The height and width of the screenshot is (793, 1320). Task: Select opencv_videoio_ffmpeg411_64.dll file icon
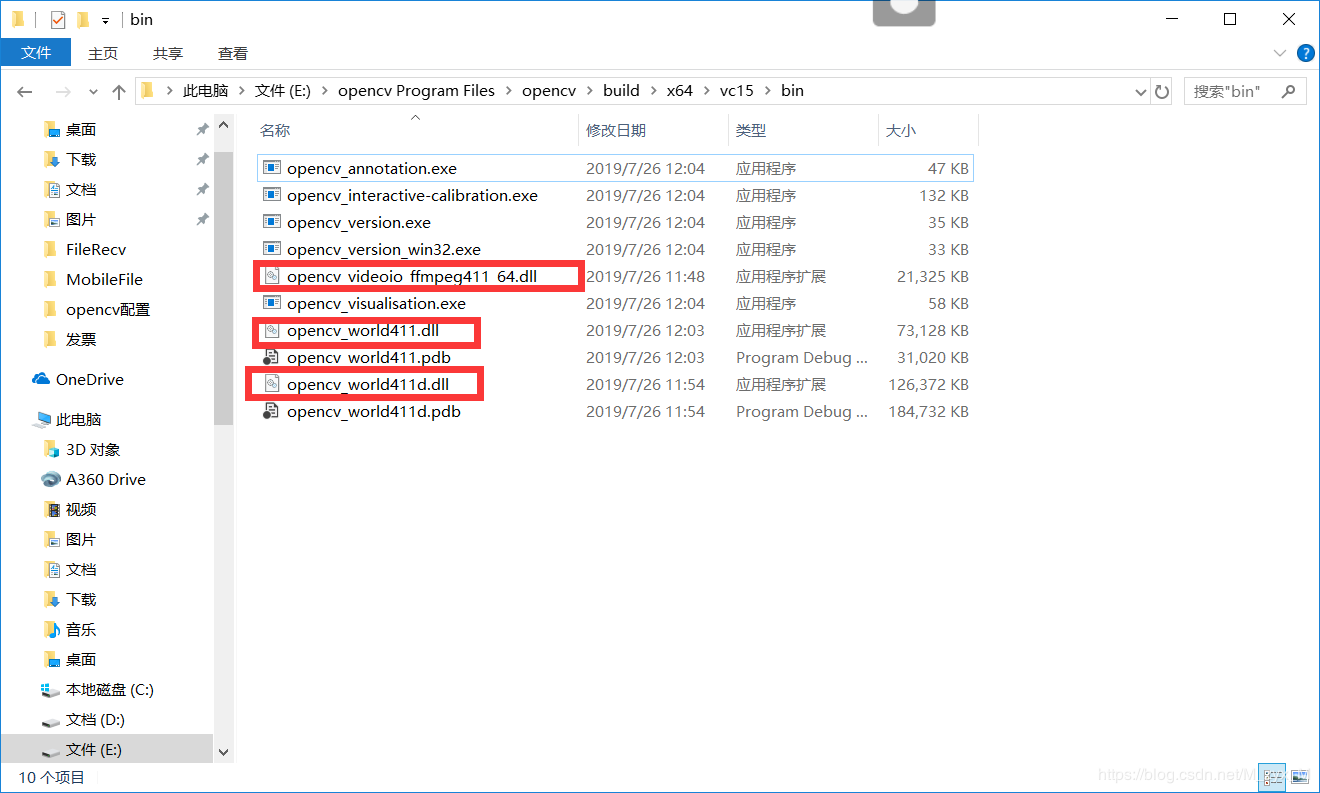click(272, 276)
